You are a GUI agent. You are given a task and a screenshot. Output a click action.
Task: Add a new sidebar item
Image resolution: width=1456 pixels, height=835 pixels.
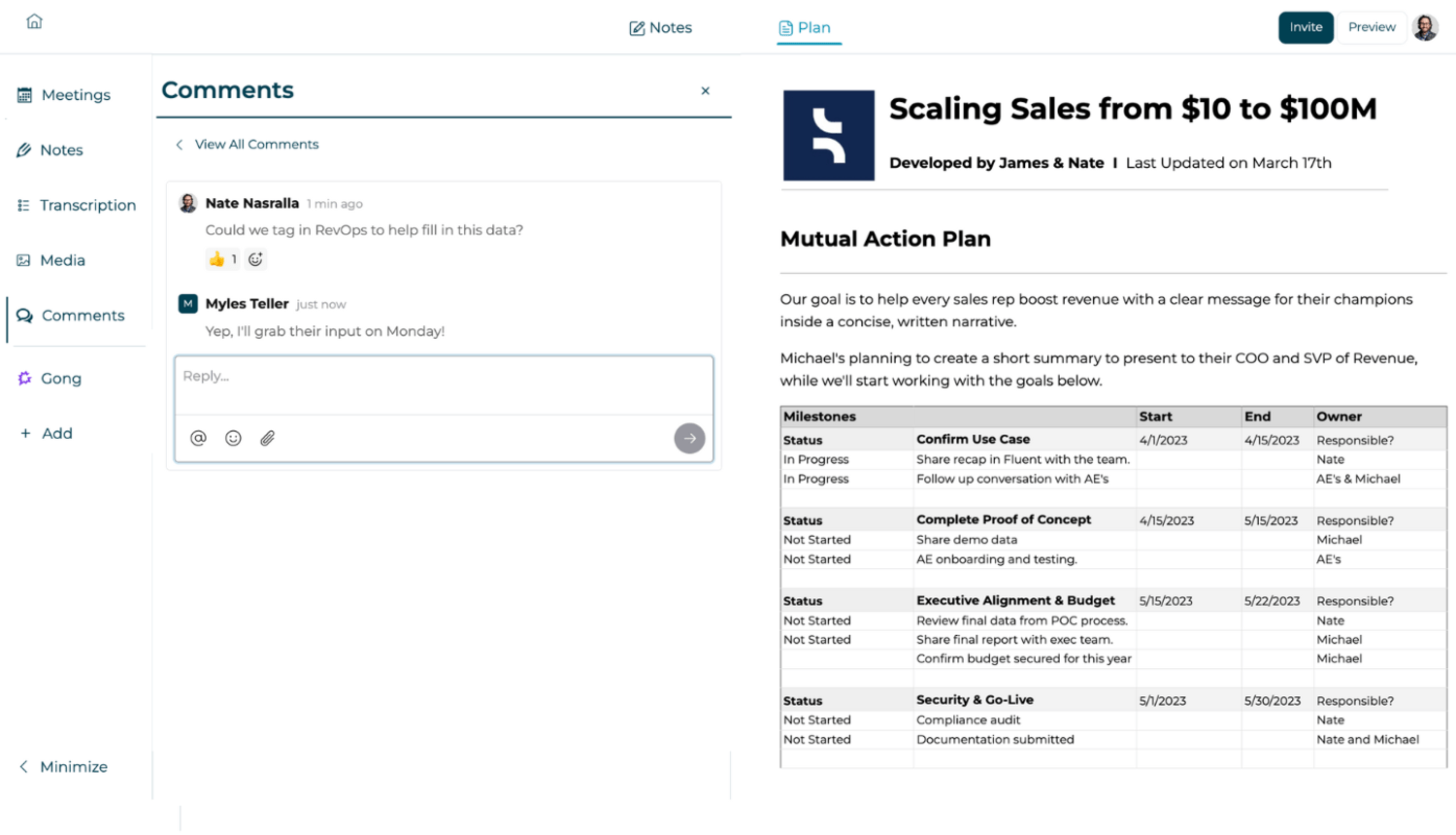pos(47,433)
